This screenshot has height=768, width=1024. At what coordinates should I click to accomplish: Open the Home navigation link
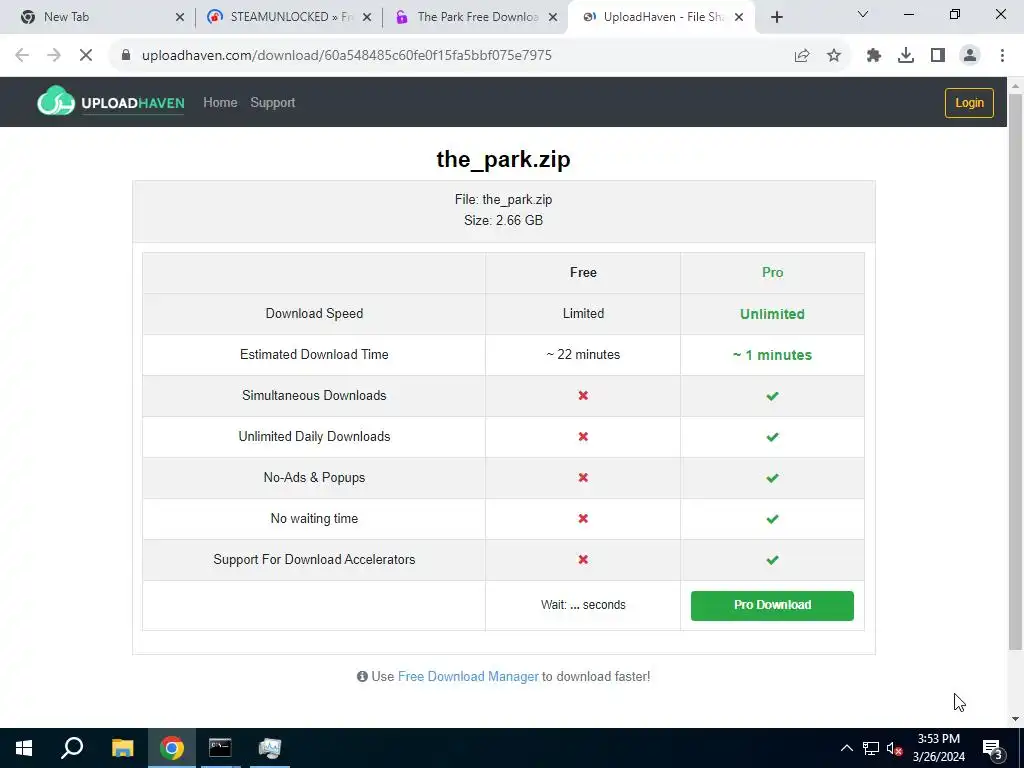click(220, 103)
